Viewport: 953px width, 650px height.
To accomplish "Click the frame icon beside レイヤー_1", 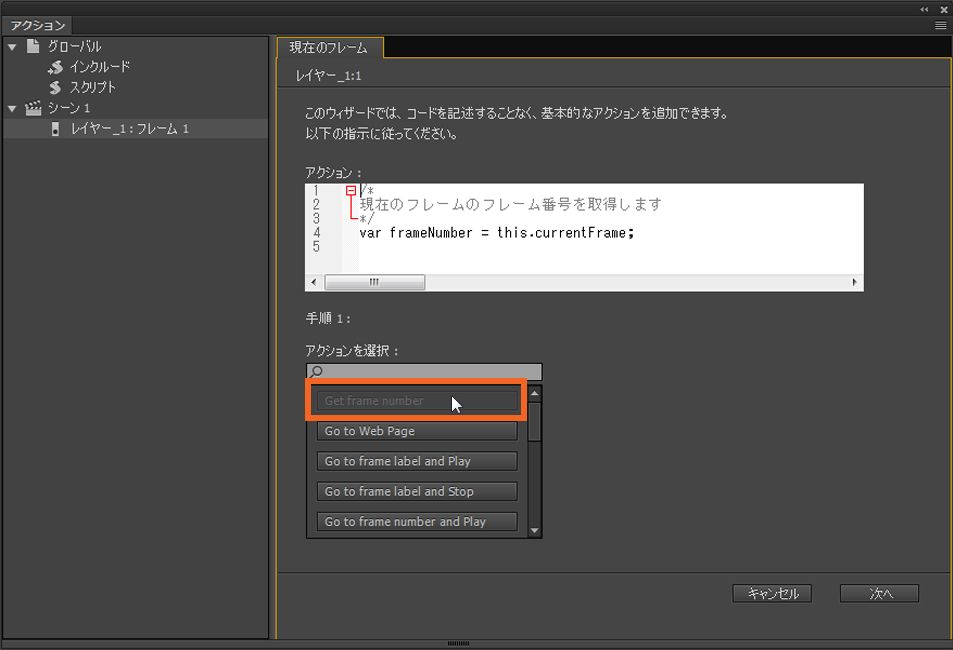I will pyautogui.click(x=55, y=129).
